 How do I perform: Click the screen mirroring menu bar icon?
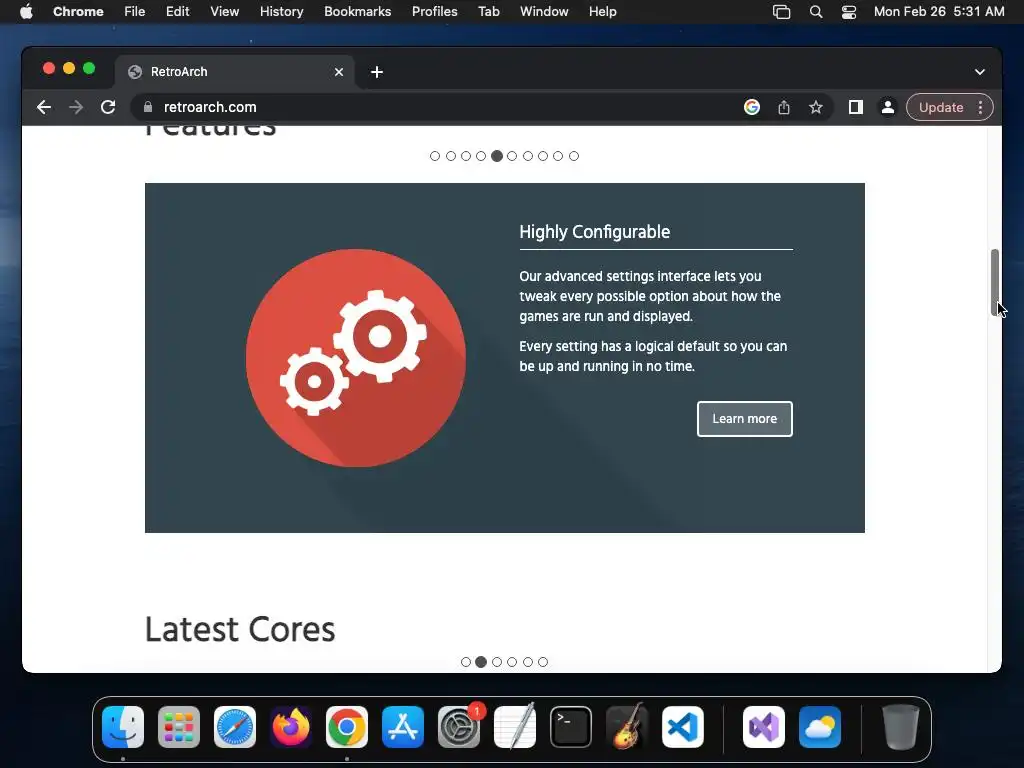pos(782,12)
